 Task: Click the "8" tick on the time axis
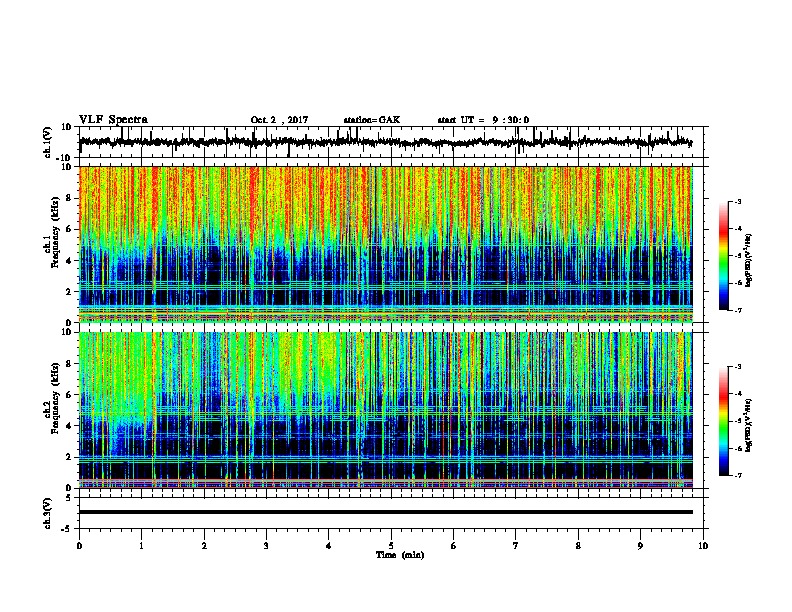coord(578,546)
